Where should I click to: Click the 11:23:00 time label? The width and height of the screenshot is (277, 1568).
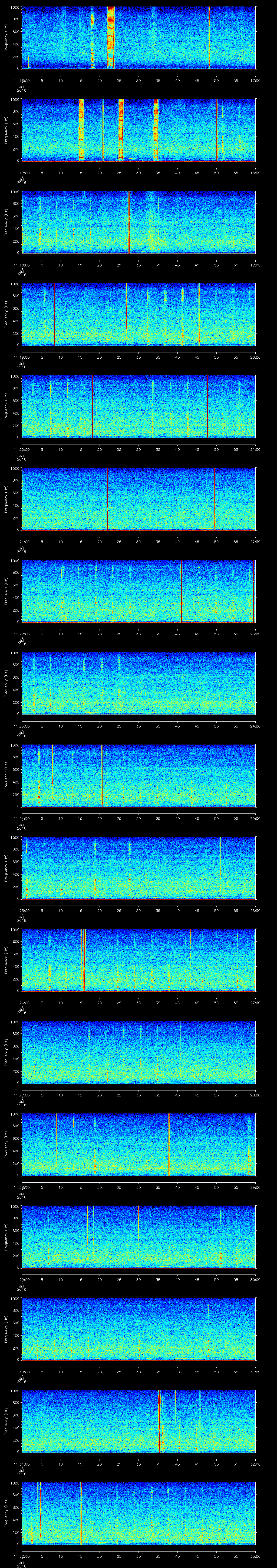point(21,726)
